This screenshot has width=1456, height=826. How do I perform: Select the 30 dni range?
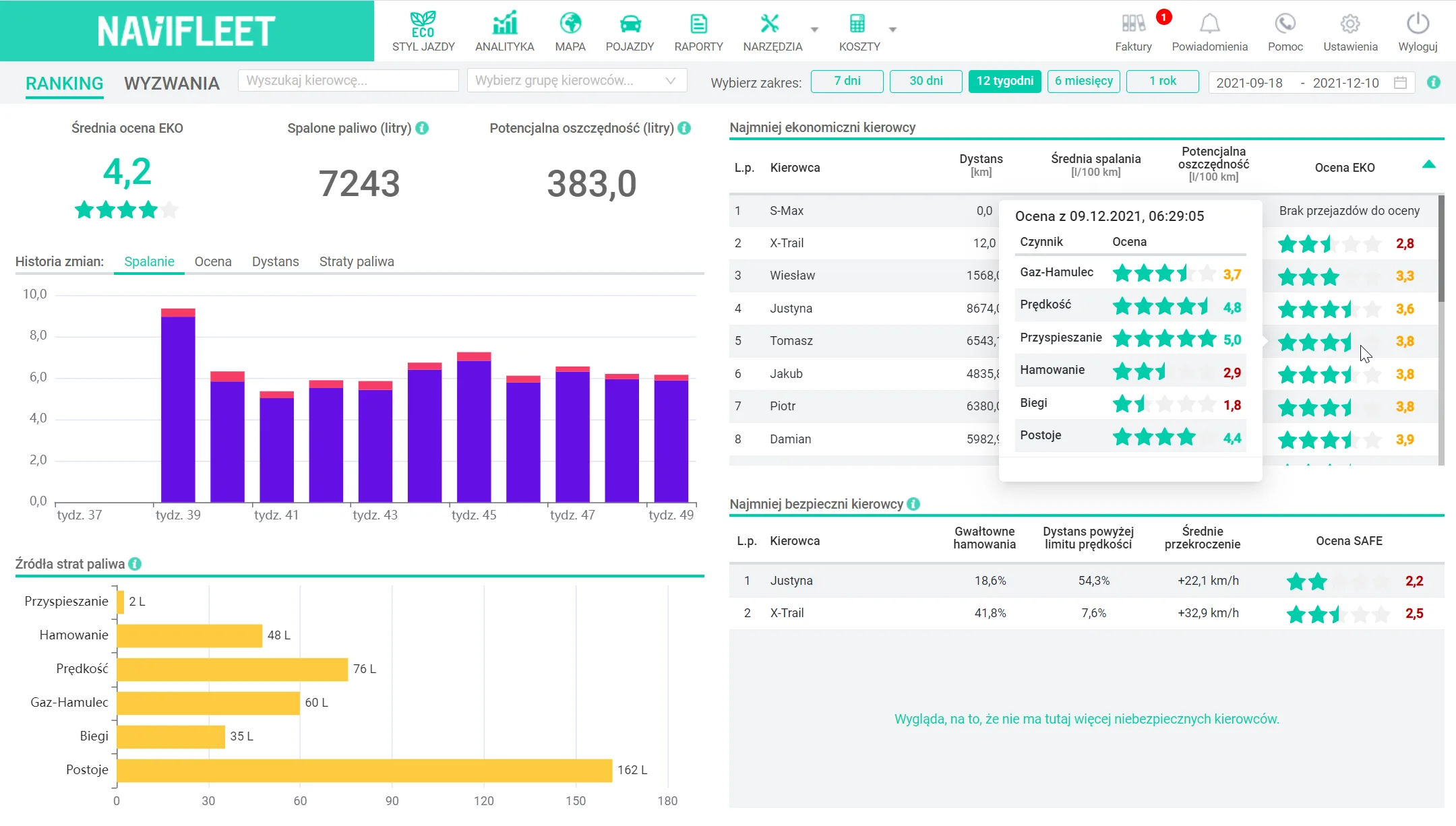[926, 81]
